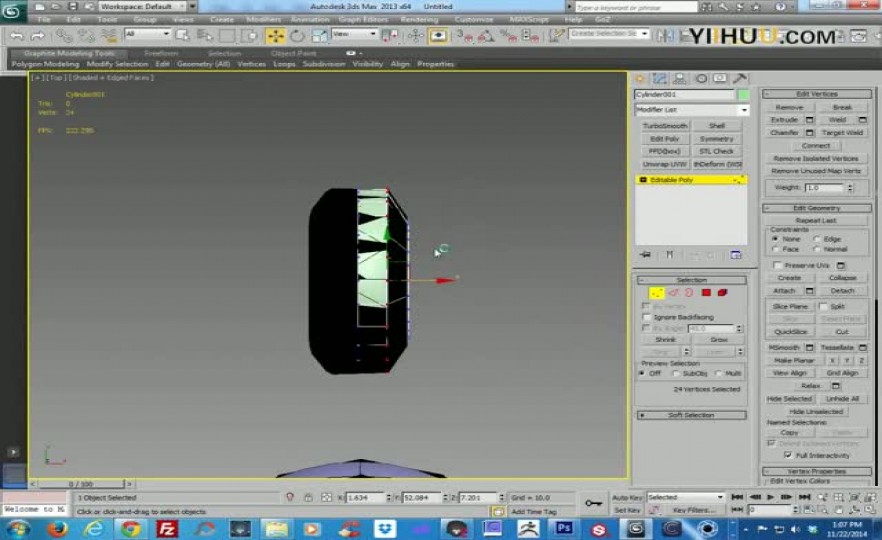The image size is (882, 540).
Task: Select Edge sub-object level icon
Action: click(x=673, y=292)
